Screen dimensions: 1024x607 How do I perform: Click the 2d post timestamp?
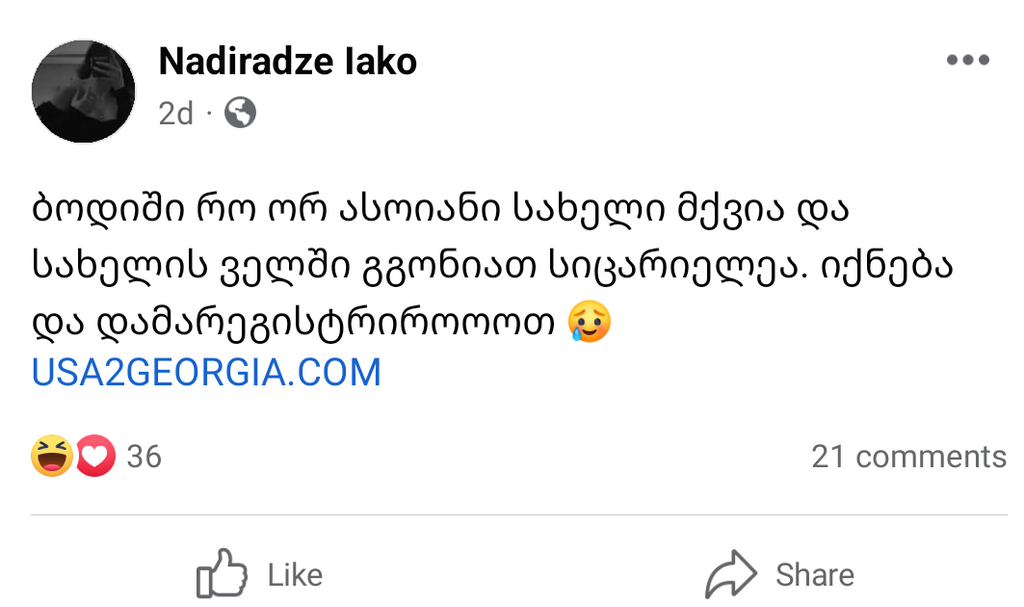176,114
